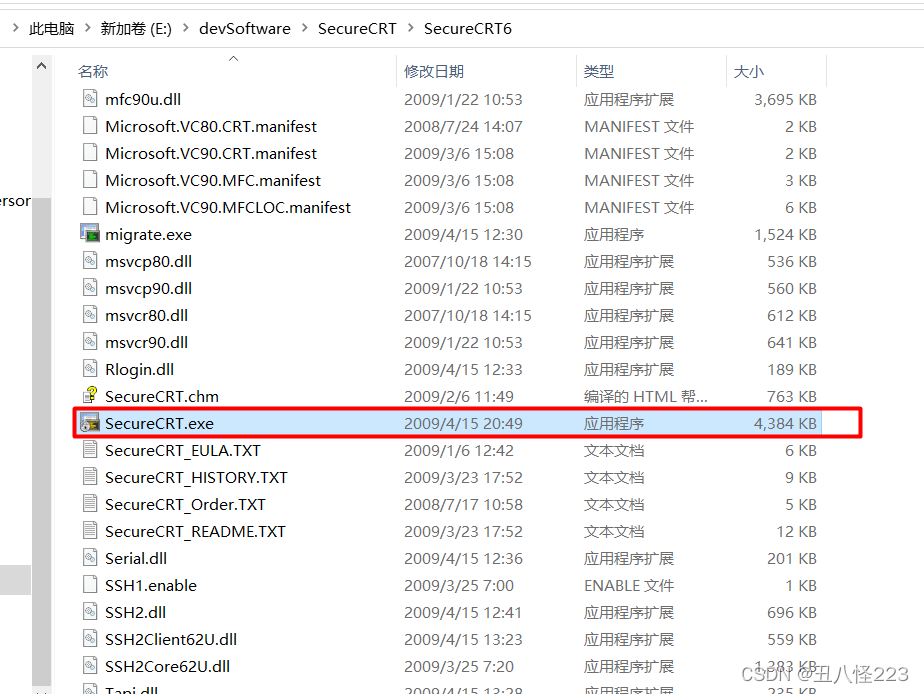This screenshot has width=924, height=694.
Task: Click the mfc90u.dll file icon
Action: tap(90, 98)
